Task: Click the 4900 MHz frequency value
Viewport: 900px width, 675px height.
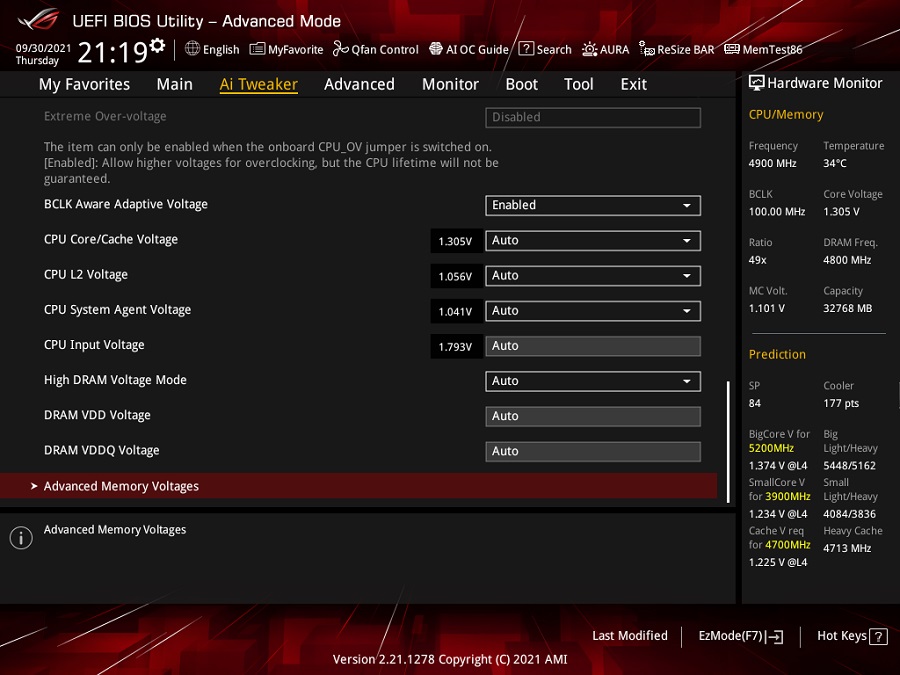Action: click(773, 163)
